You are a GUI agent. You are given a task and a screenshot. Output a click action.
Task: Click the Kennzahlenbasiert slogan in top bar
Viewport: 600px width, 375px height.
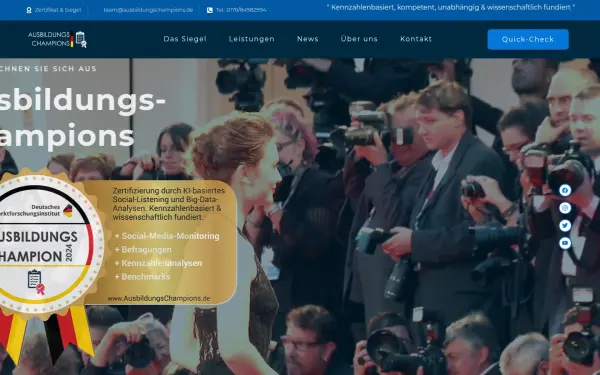click(451, 7)
